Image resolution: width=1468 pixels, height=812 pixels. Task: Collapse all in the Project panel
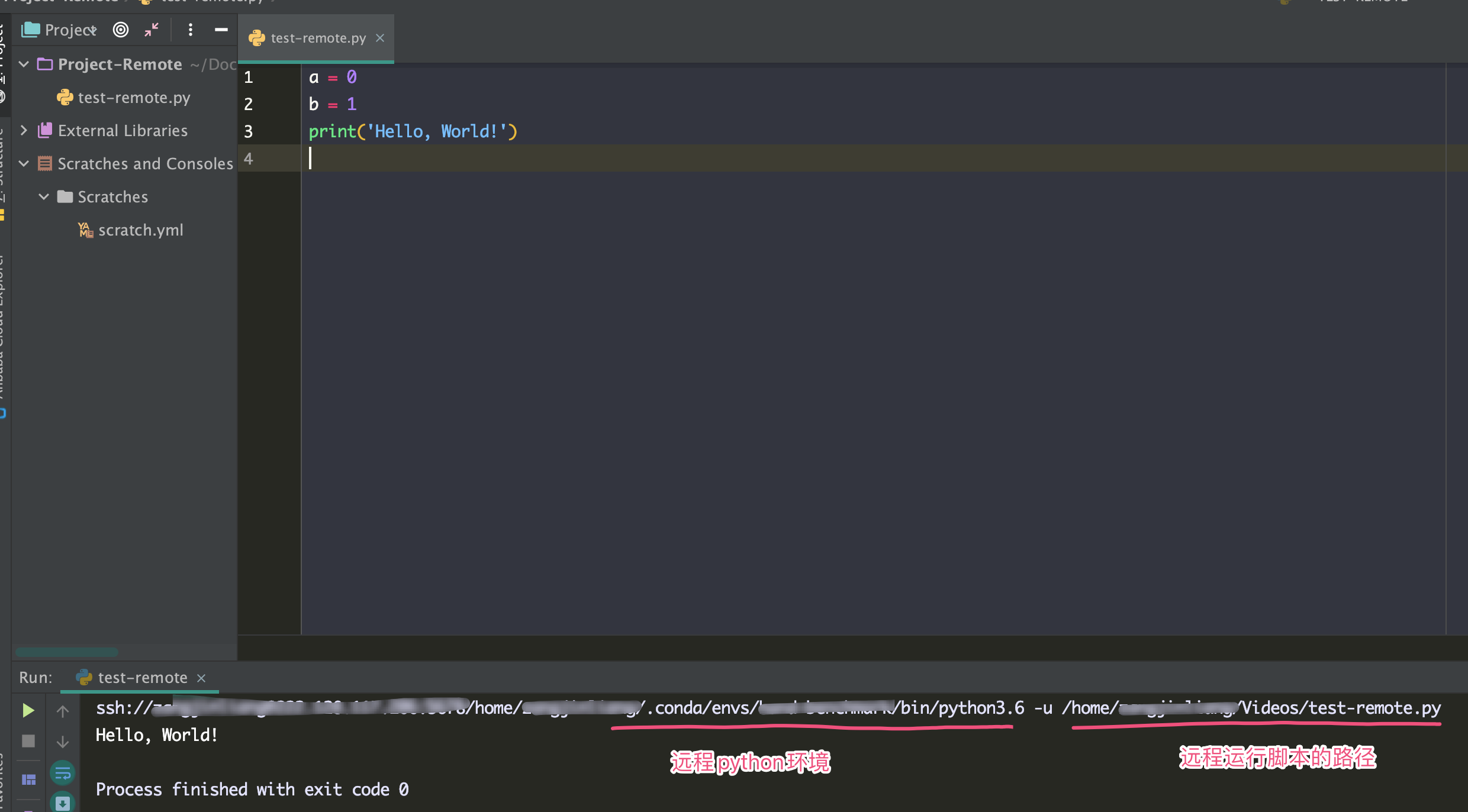(x=152, y=30)
